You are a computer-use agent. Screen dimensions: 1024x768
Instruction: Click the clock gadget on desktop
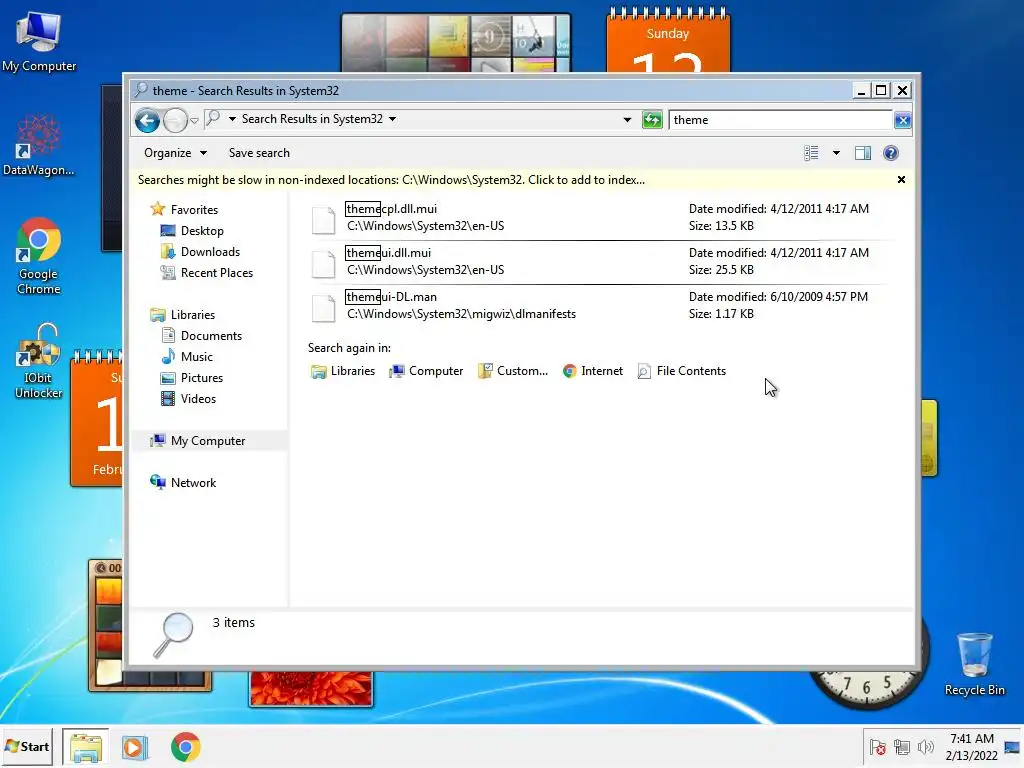click(x=867, y=691)
